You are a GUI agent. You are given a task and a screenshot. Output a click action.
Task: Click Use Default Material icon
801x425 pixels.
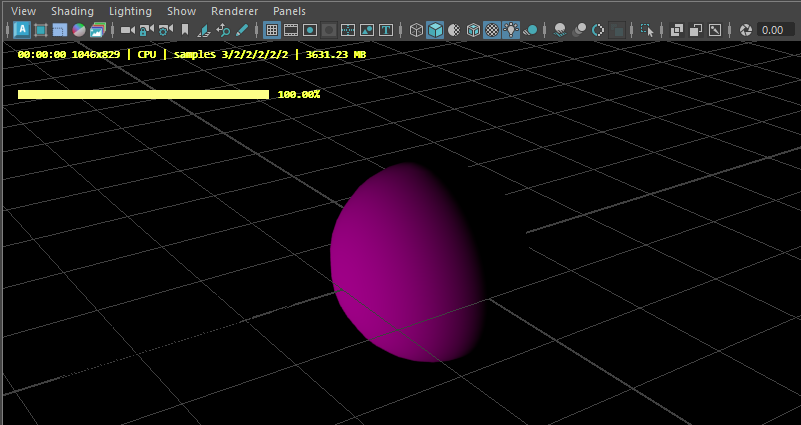454,30
